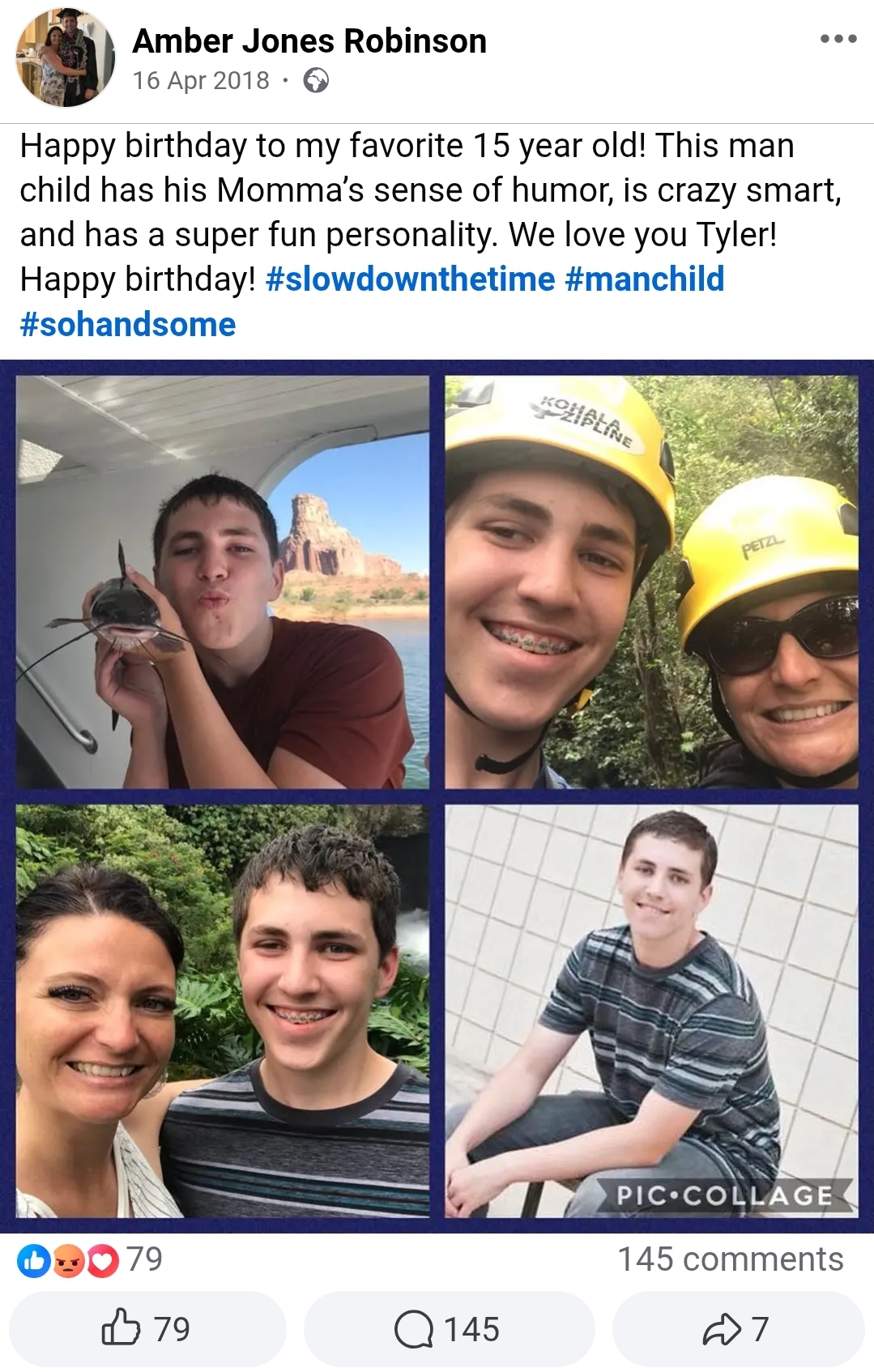Open the PIC·COLLAGE watermarked sitting photo
The width and height of the screenshot is (874, 1372).
[651, 1011]
